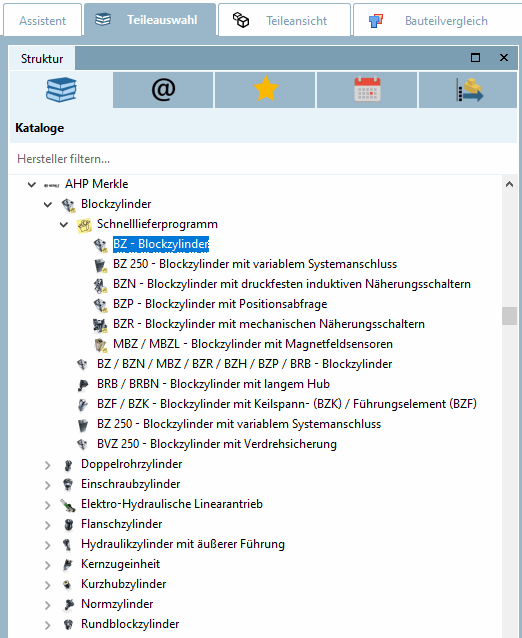Select BZN - Blockzylinder mit druckfesten induktiven Näherungsschaltern
522x638 pixels.
pyautogui.click(x=292, y=284)
